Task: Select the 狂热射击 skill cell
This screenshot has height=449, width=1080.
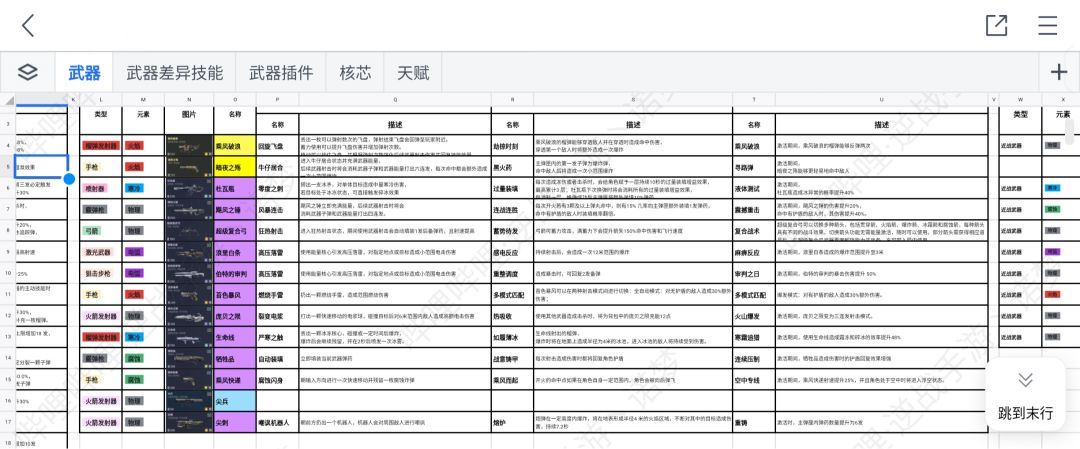Action: coord(278,231)
